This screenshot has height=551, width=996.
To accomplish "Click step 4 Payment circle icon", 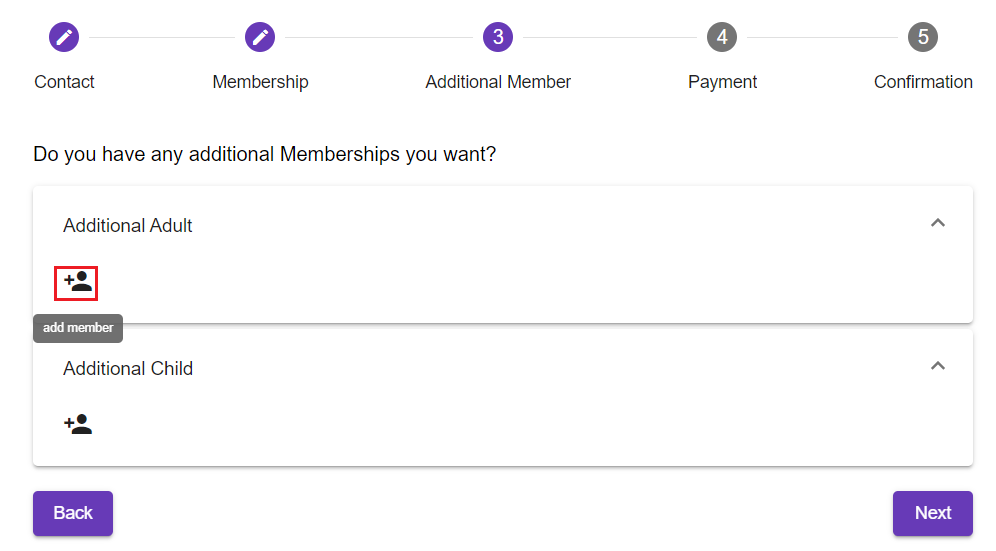I will (x=722, y=38).
